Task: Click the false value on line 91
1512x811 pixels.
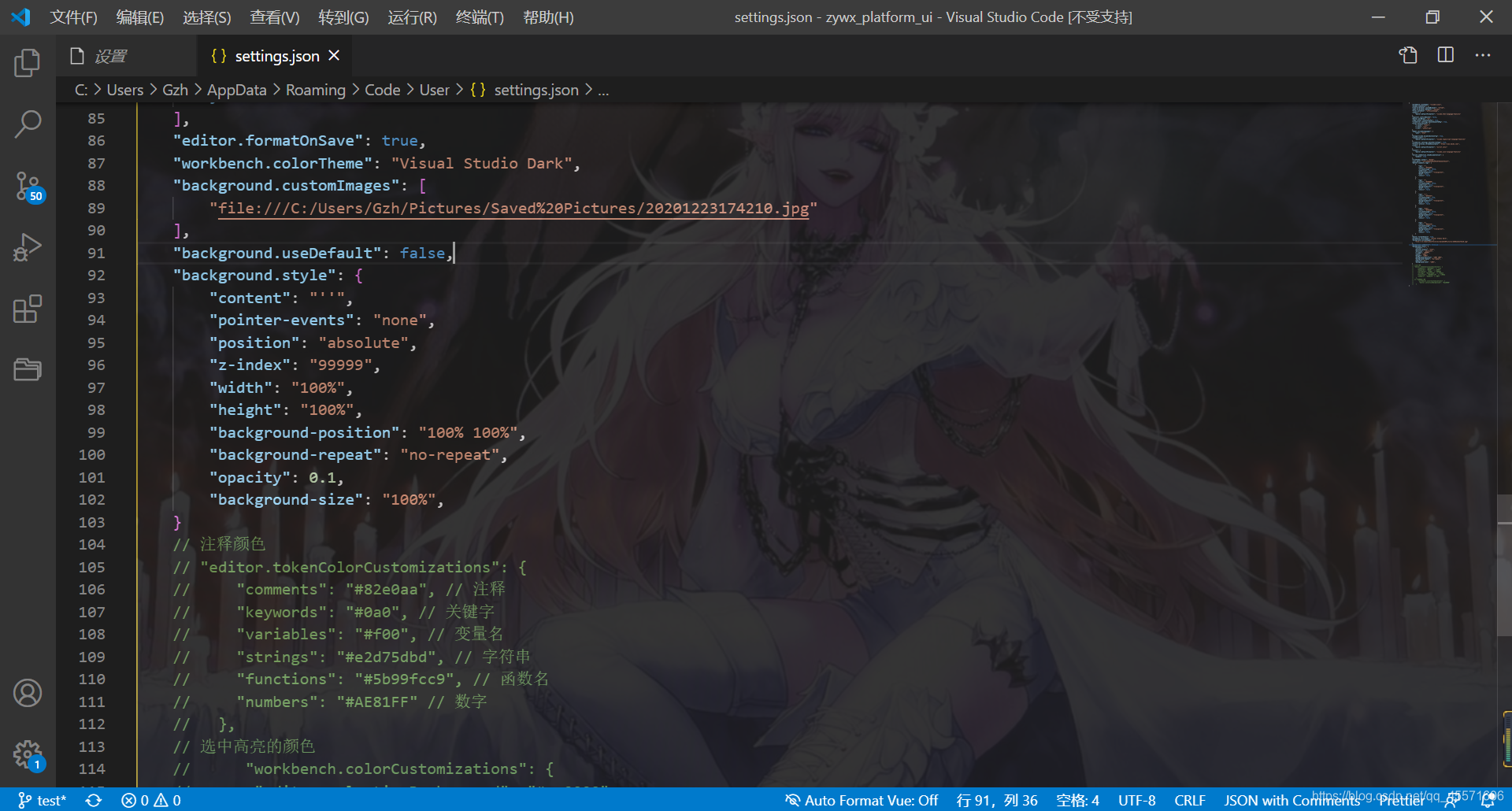Action: coord(422,253)
